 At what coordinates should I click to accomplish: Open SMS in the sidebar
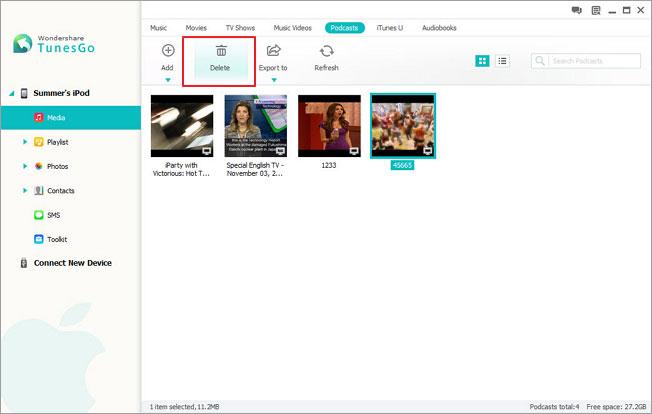(54, 215)
